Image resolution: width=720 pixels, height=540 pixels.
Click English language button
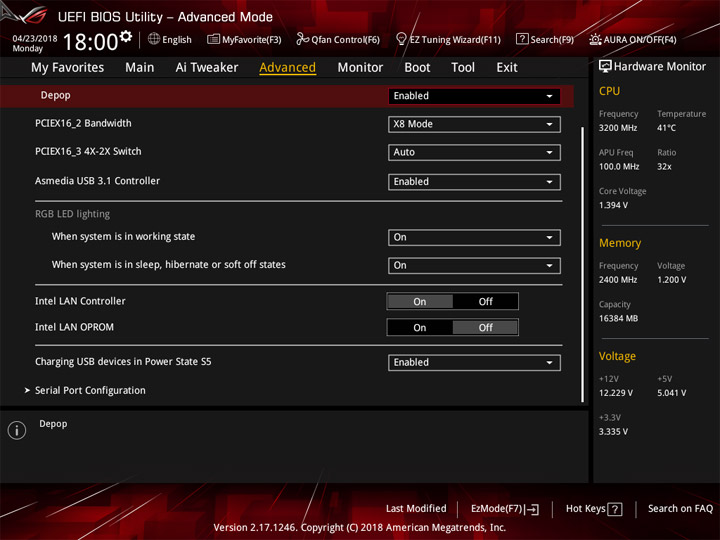tap(177, 40)
